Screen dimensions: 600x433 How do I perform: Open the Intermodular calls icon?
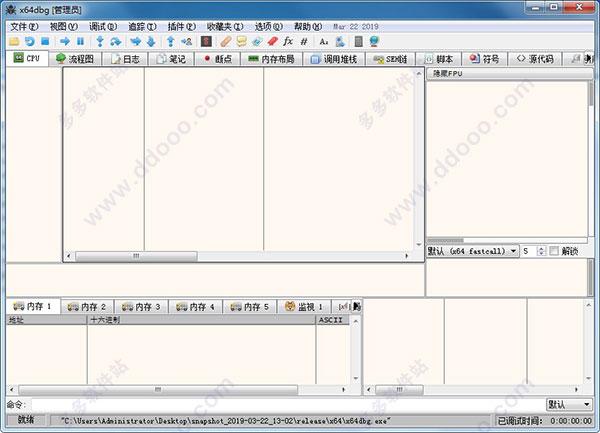(340, 41)
